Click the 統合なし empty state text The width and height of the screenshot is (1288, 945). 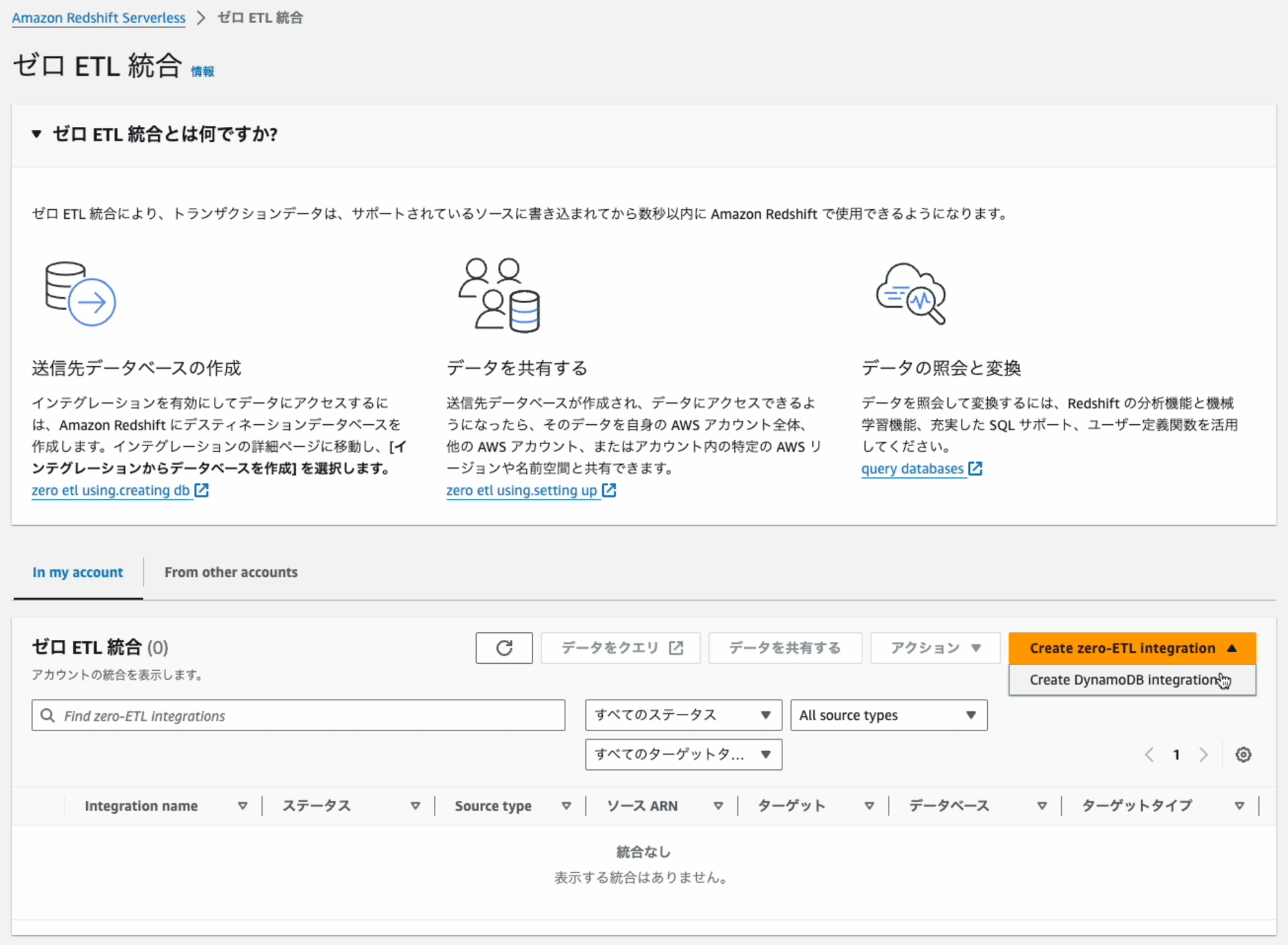(643, 852)
